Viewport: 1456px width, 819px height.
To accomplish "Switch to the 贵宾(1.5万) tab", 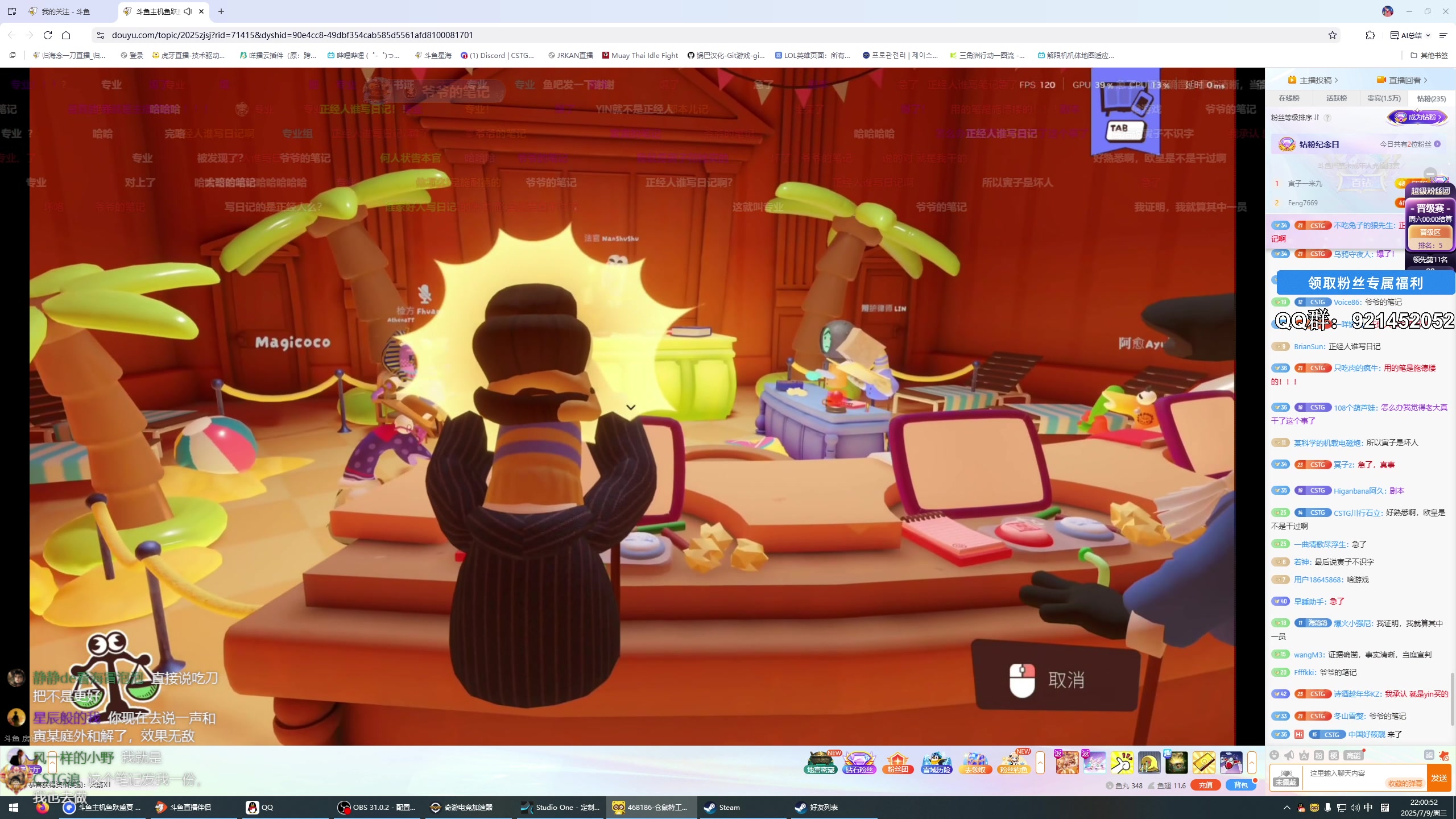I will [x=1384, y=98].
